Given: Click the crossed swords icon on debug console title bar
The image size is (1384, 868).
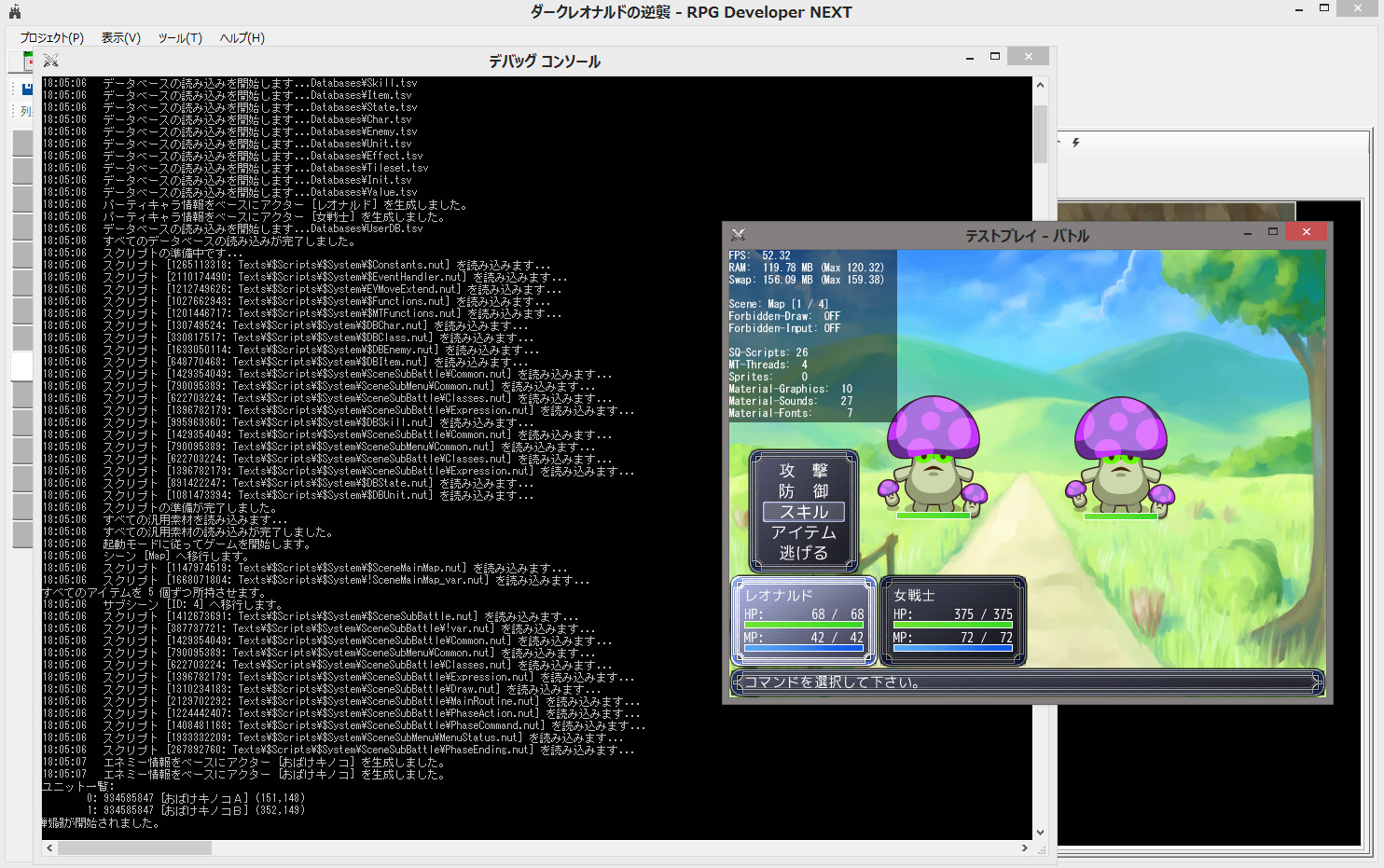Looking at the screenshot, I should 50,60.
